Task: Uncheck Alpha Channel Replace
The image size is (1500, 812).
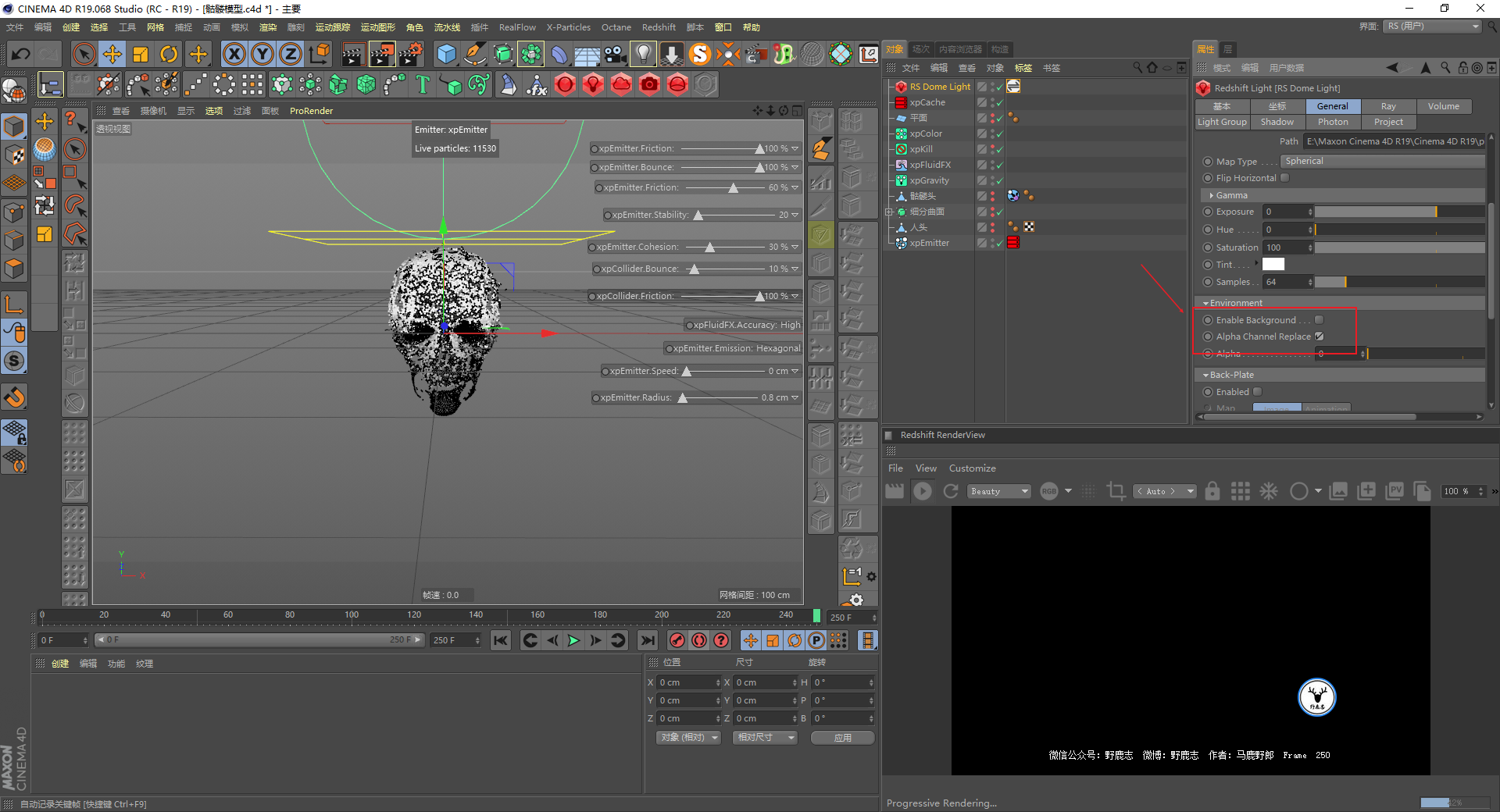Action: [x=1320, y=337]
